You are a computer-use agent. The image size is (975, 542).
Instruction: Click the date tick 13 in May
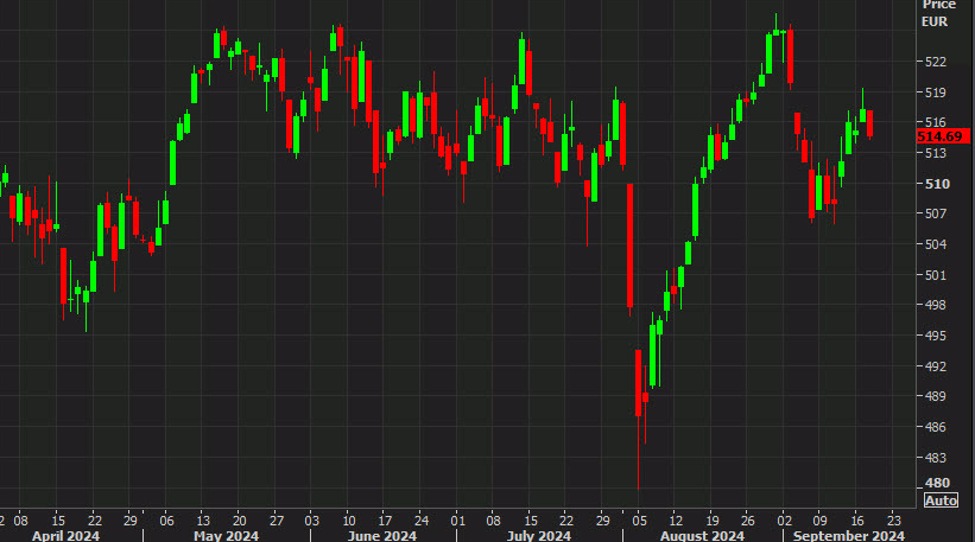coord(203,521)
